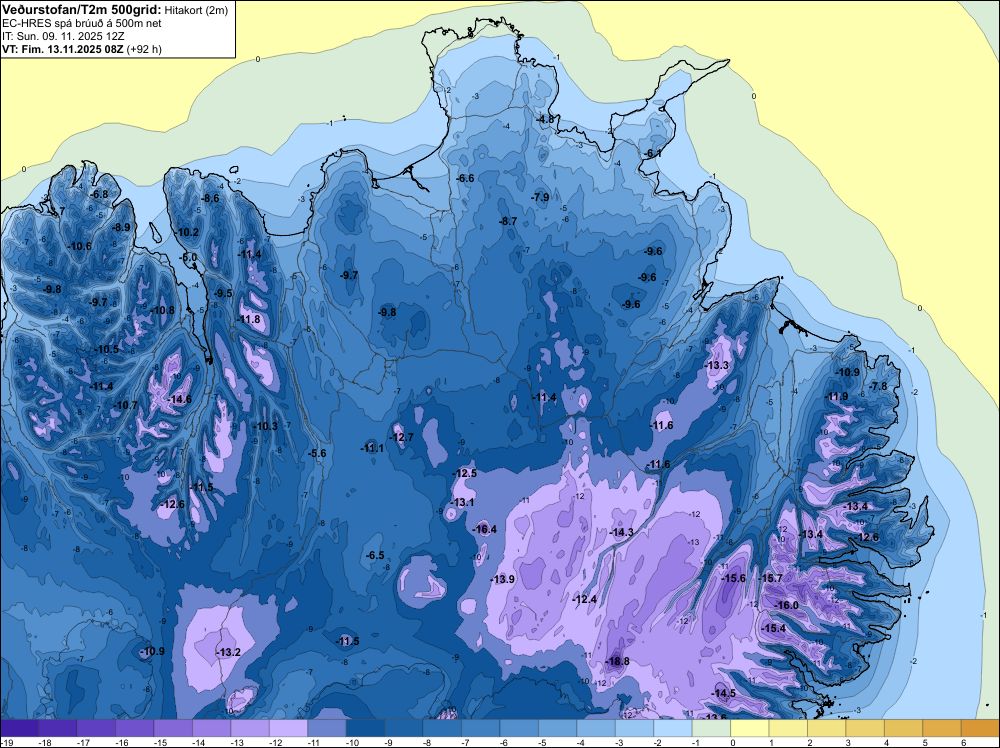Click the -15.7 temperature value

[770, 578]
